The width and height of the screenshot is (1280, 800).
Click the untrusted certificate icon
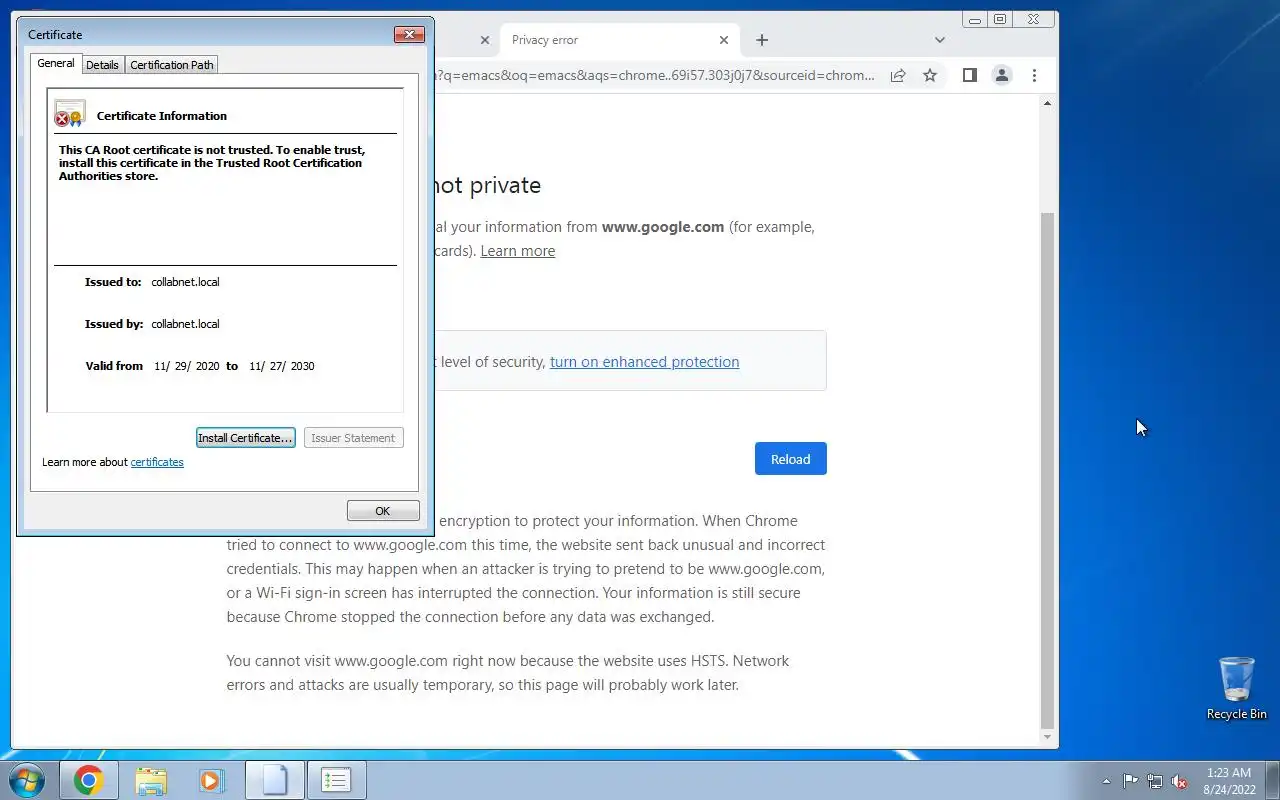[x=69, y=114]
